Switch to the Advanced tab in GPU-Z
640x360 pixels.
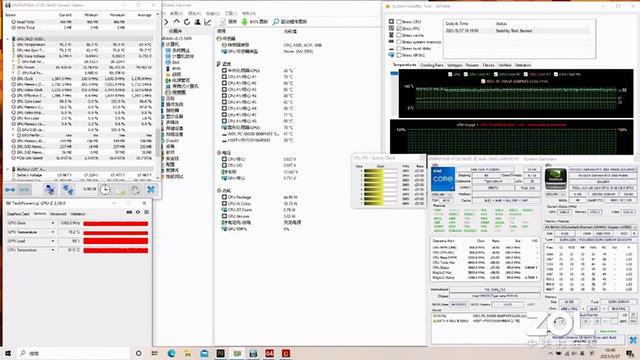pos(58,213)
